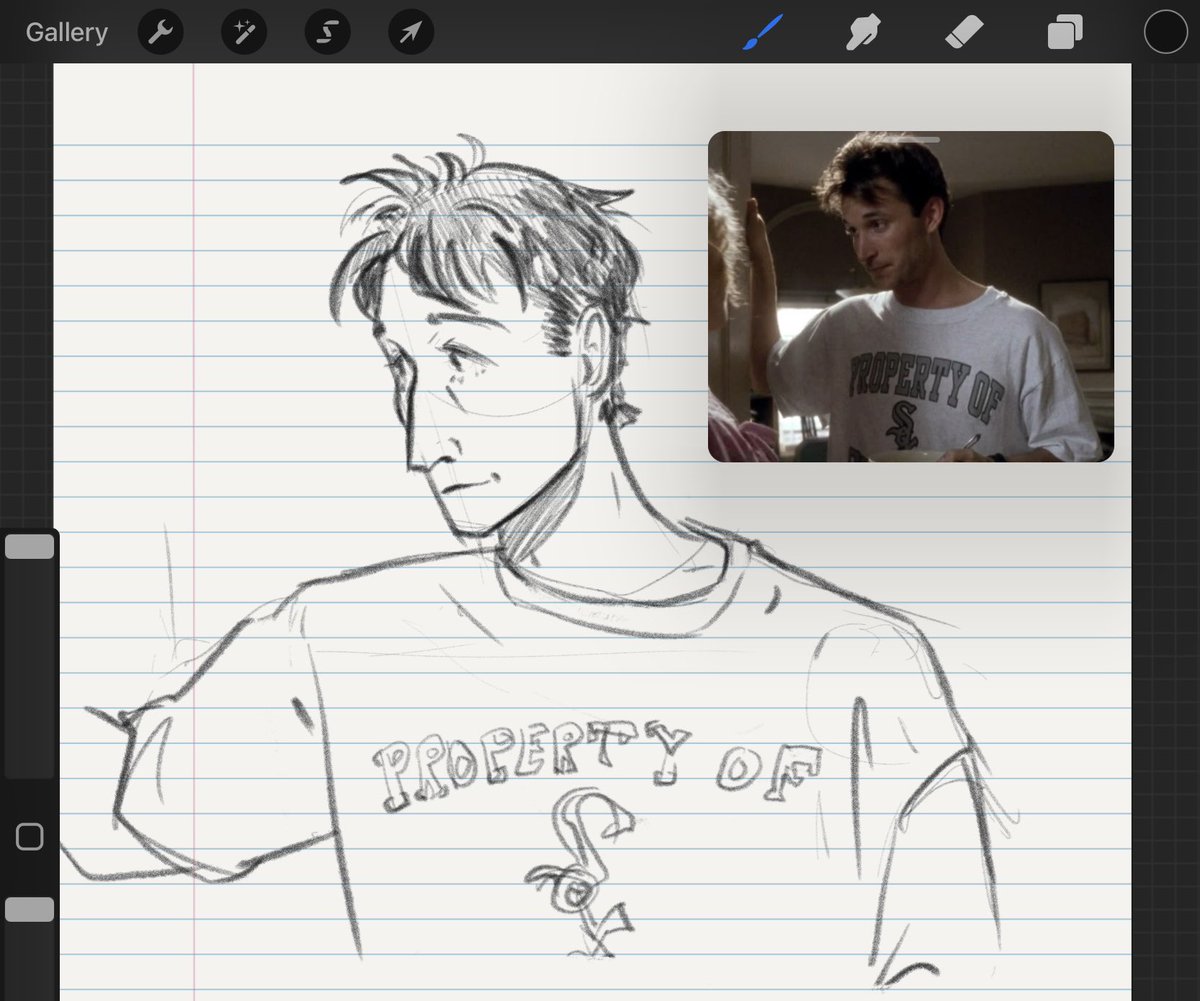1200x1001 pixels.
Task: Open the Adjustments magic wand menu
Action: coord(243,33)
